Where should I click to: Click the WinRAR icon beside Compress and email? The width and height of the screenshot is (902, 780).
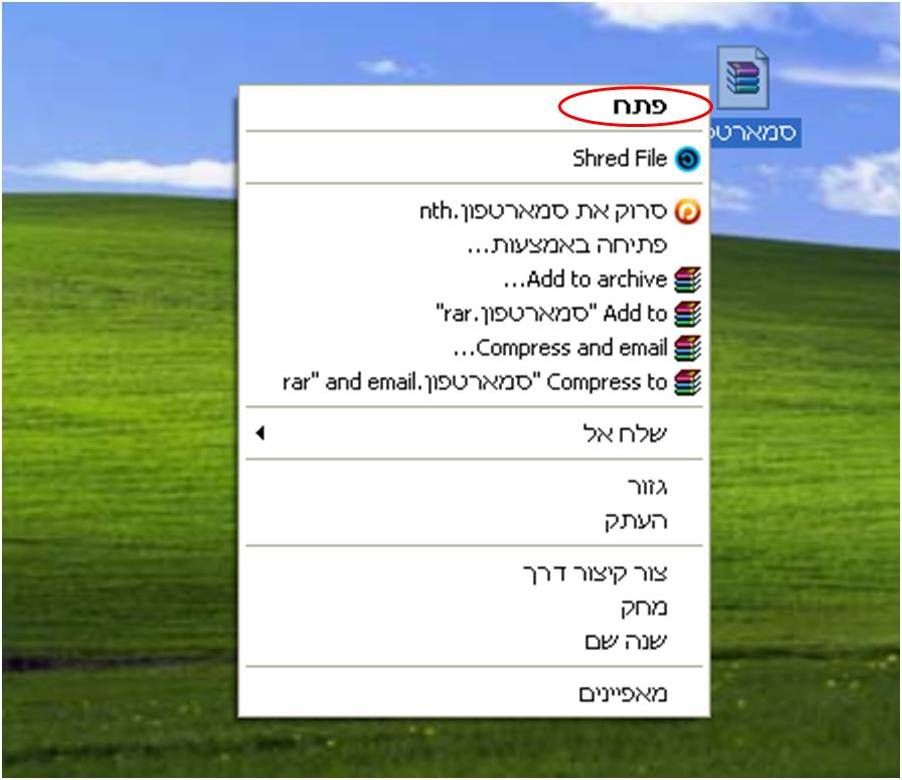point(687,349)
